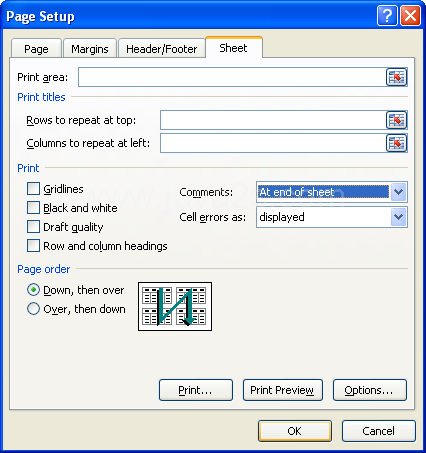Expand the Cell errors as dropdown arrow
This screenshot has height=453, width=426.
(x=398, y=217)
